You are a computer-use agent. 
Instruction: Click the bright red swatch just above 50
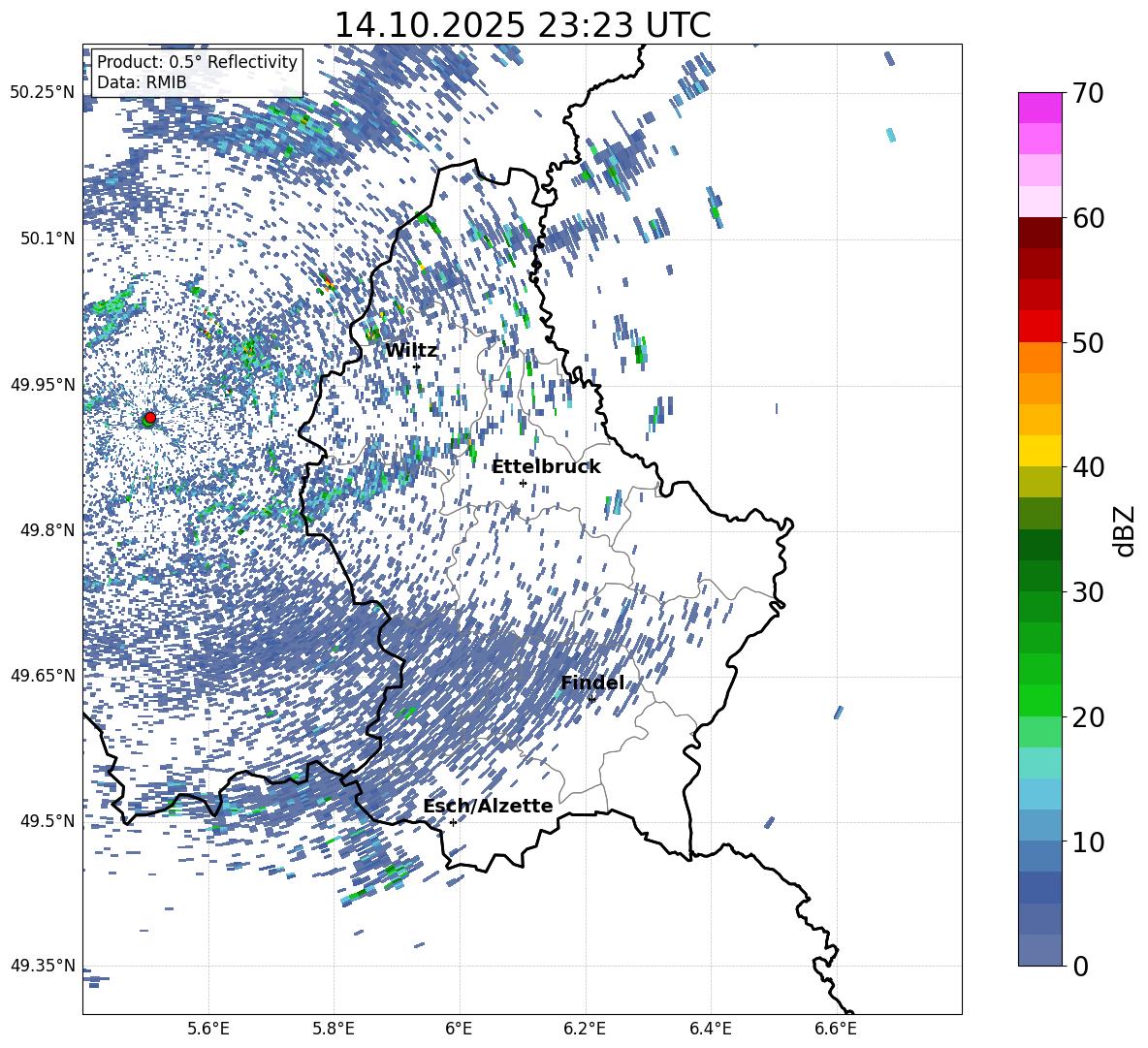pos(1039,327)
